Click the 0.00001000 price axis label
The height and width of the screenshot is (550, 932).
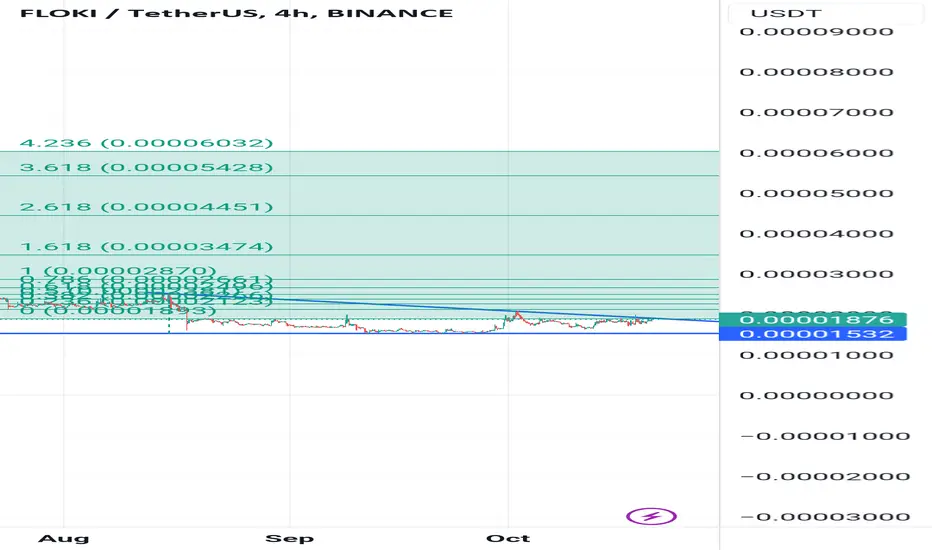coord(817,355)
